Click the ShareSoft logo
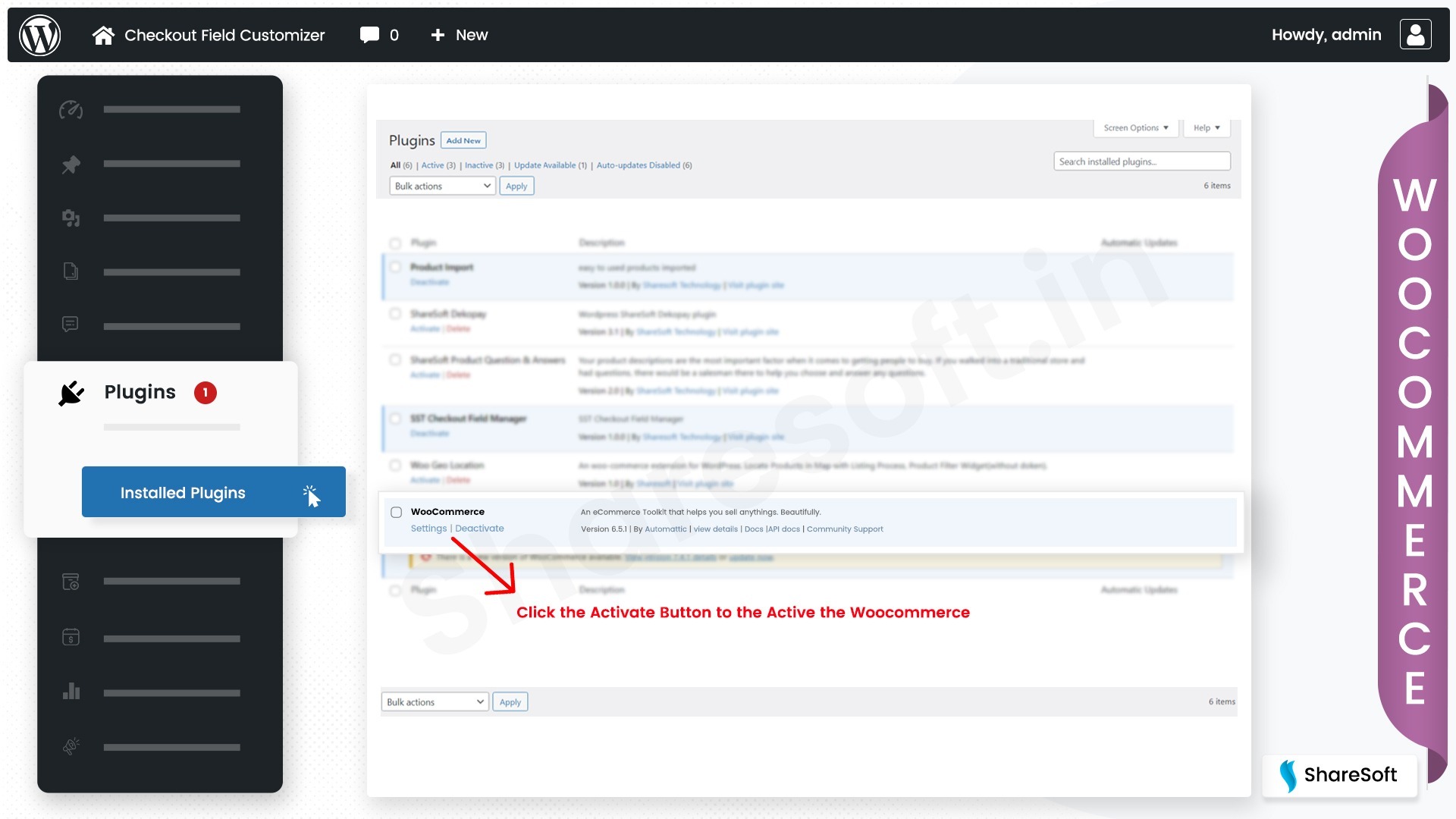Screen dimensions: 1456x819 1338,775
